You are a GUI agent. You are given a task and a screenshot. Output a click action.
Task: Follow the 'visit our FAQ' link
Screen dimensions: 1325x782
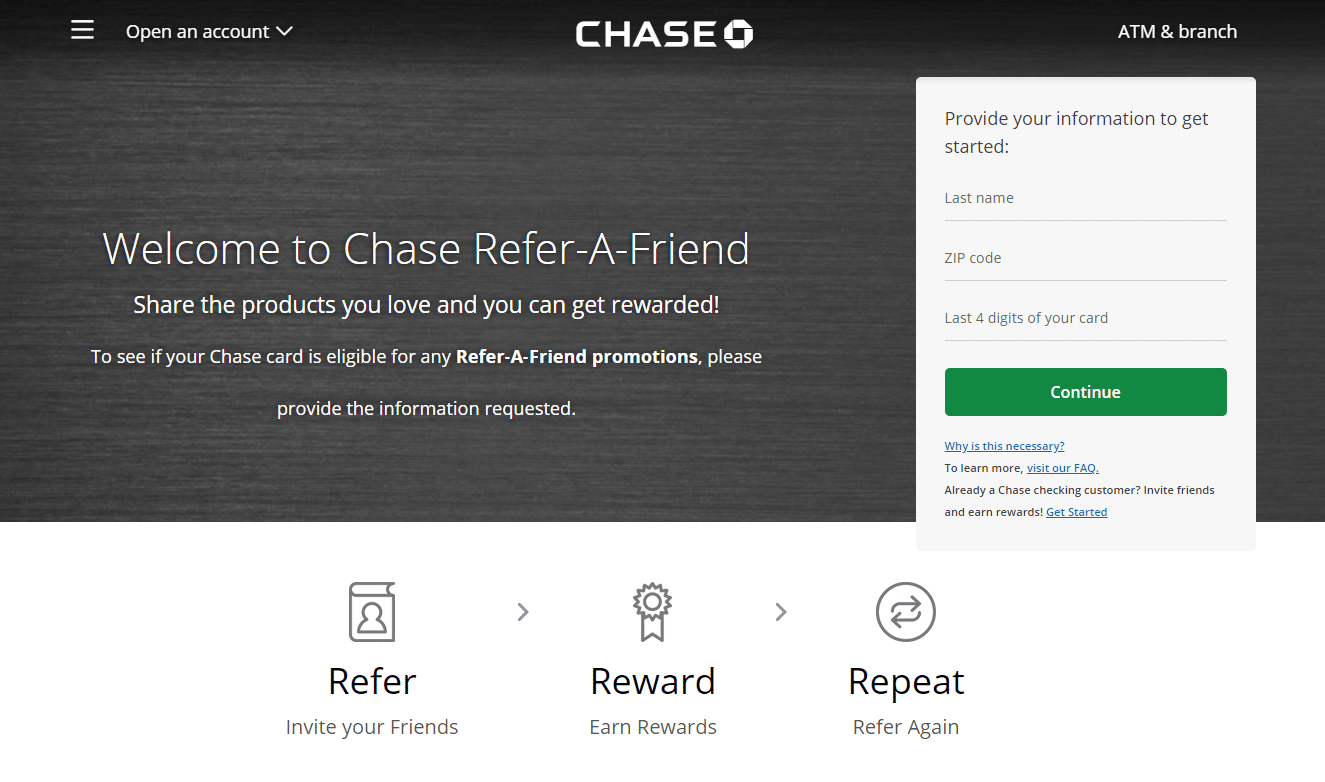pyautogui.click(x=1062, y=468)
